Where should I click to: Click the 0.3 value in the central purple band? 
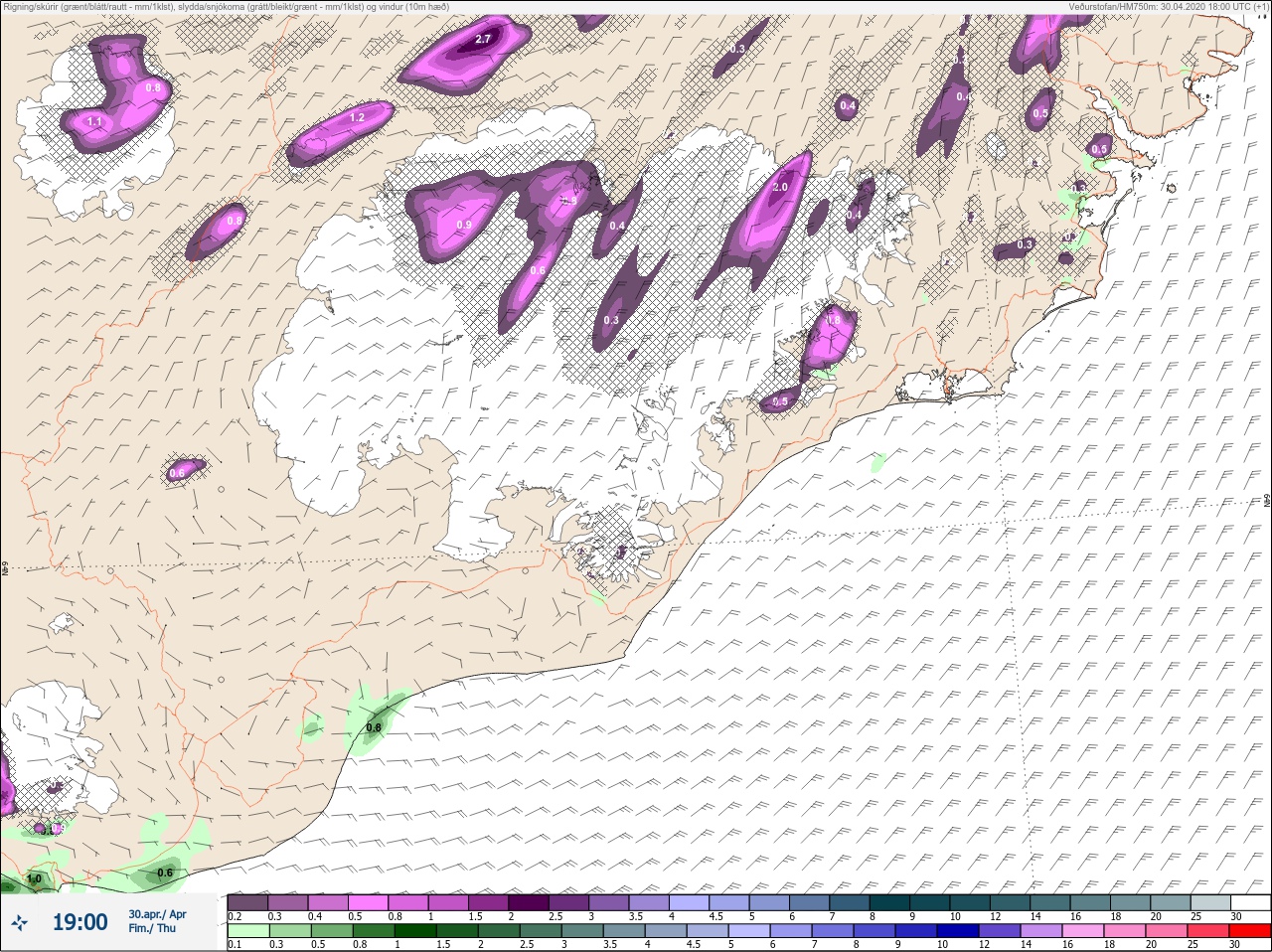[611, 320]
